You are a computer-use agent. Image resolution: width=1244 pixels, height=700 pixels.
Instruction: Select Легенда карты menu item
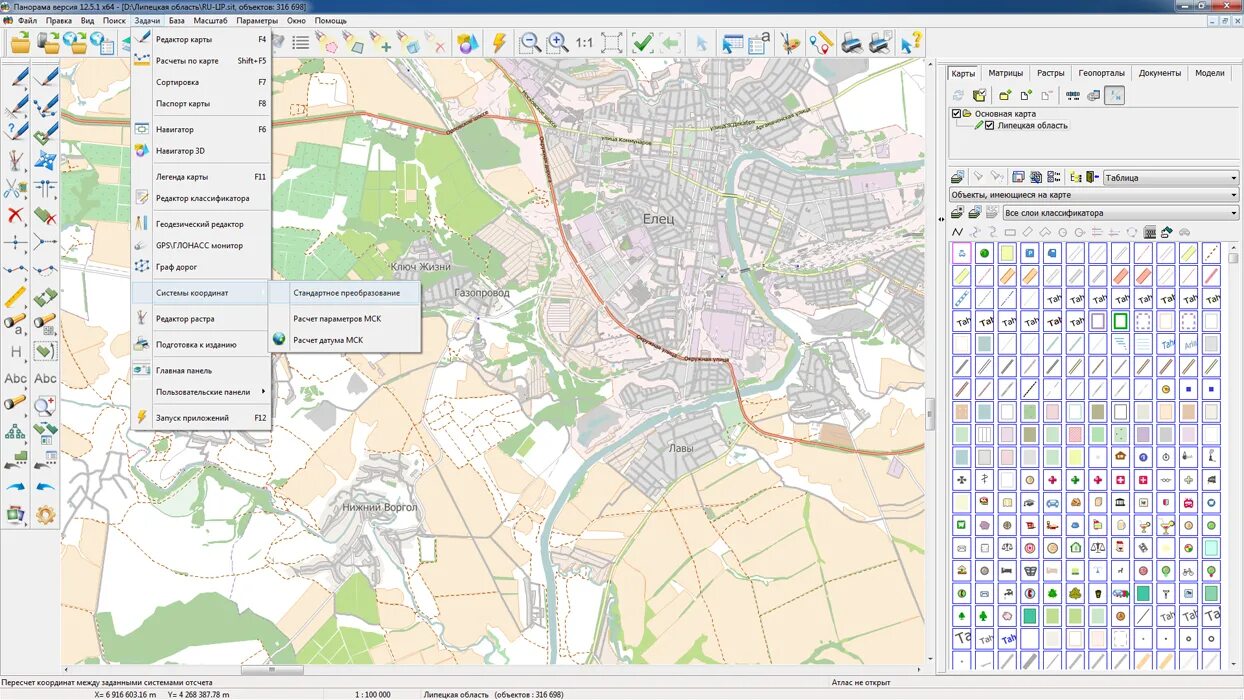coord(201,177)
